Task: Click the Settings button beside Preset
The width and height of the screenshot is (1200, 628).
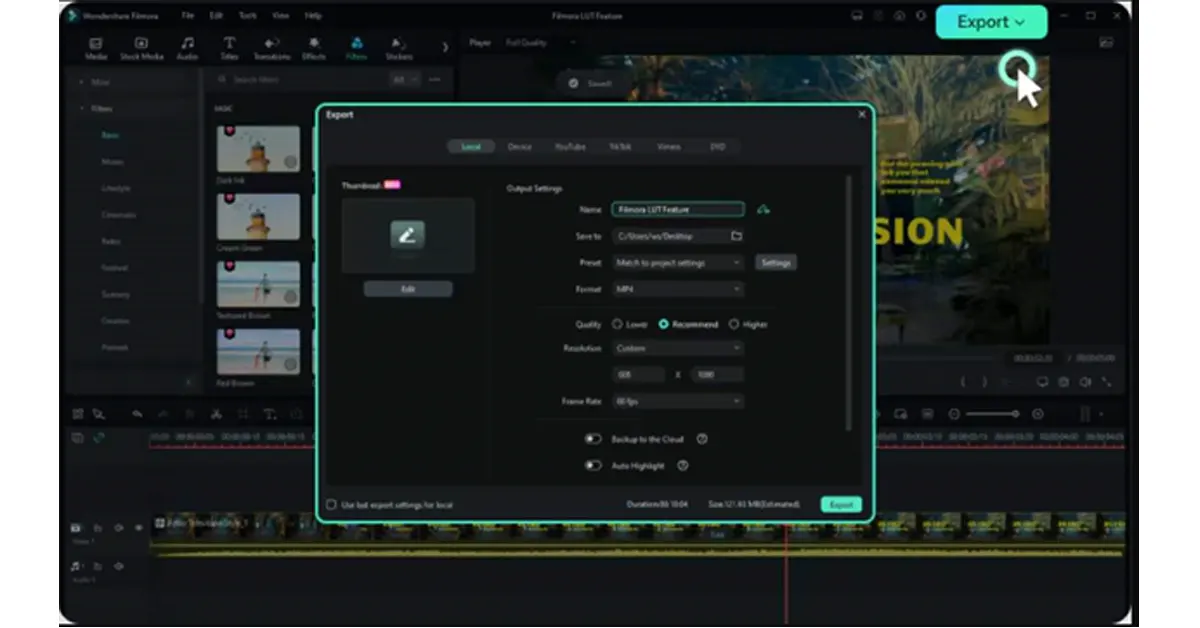Action: coord(776,263)
